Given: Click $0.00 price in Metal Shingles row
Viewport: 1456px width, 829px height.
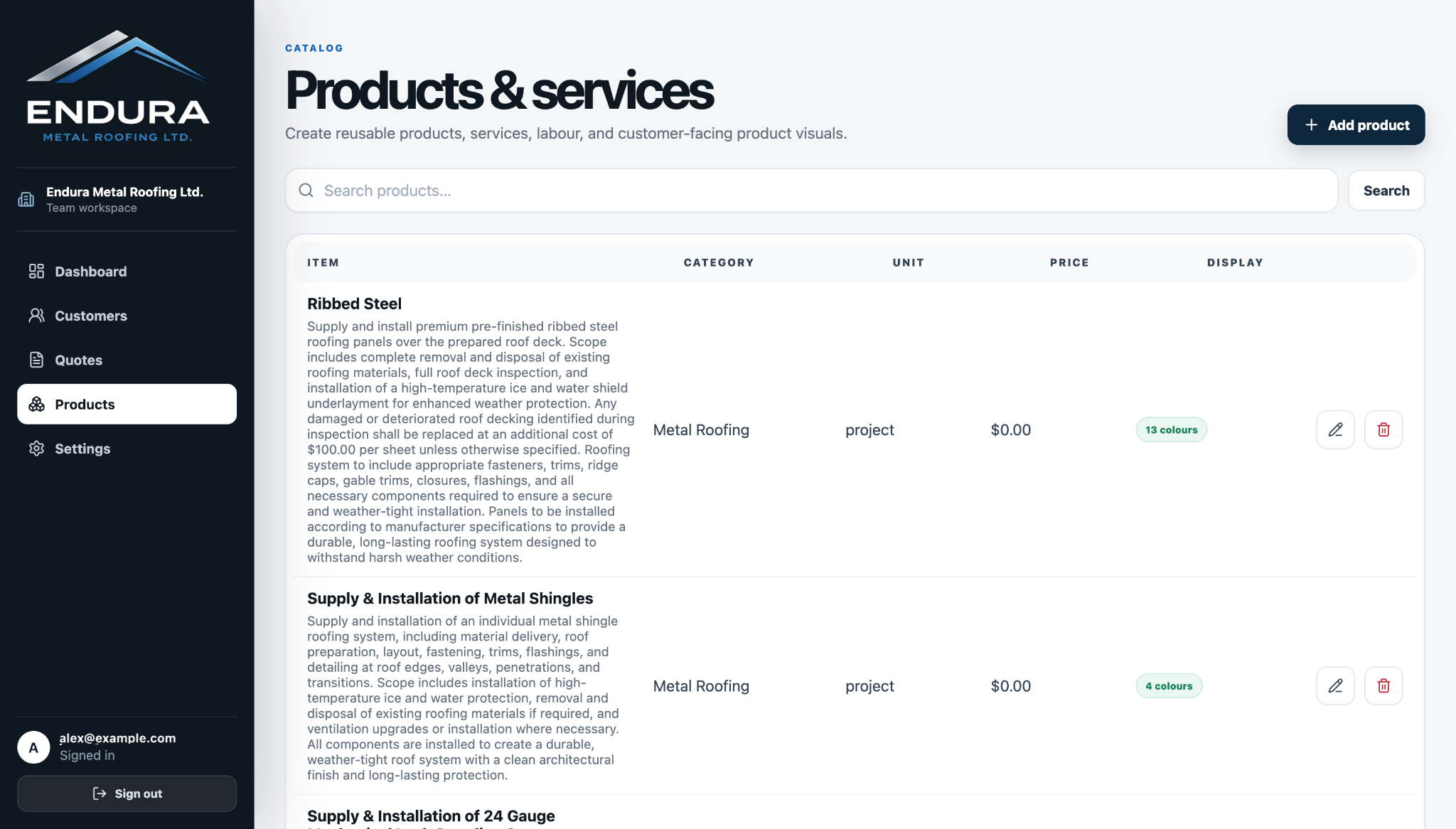Looking at the screenshot, I should tap(1011, 686).
